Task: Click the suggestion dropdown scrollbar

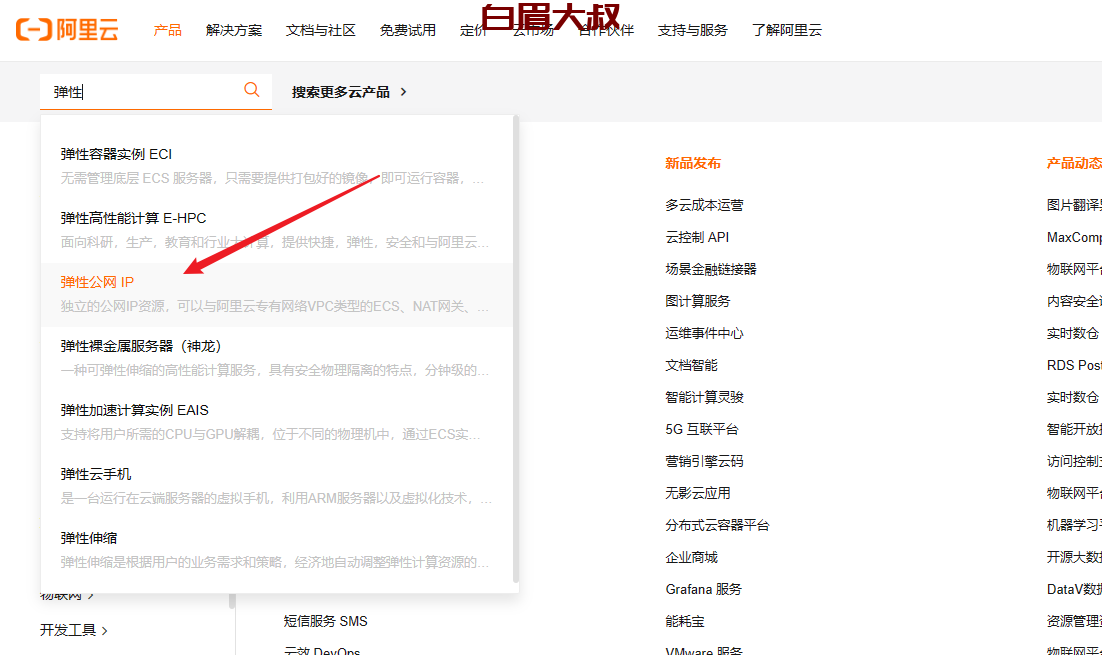Action: (x=516, y=349)
